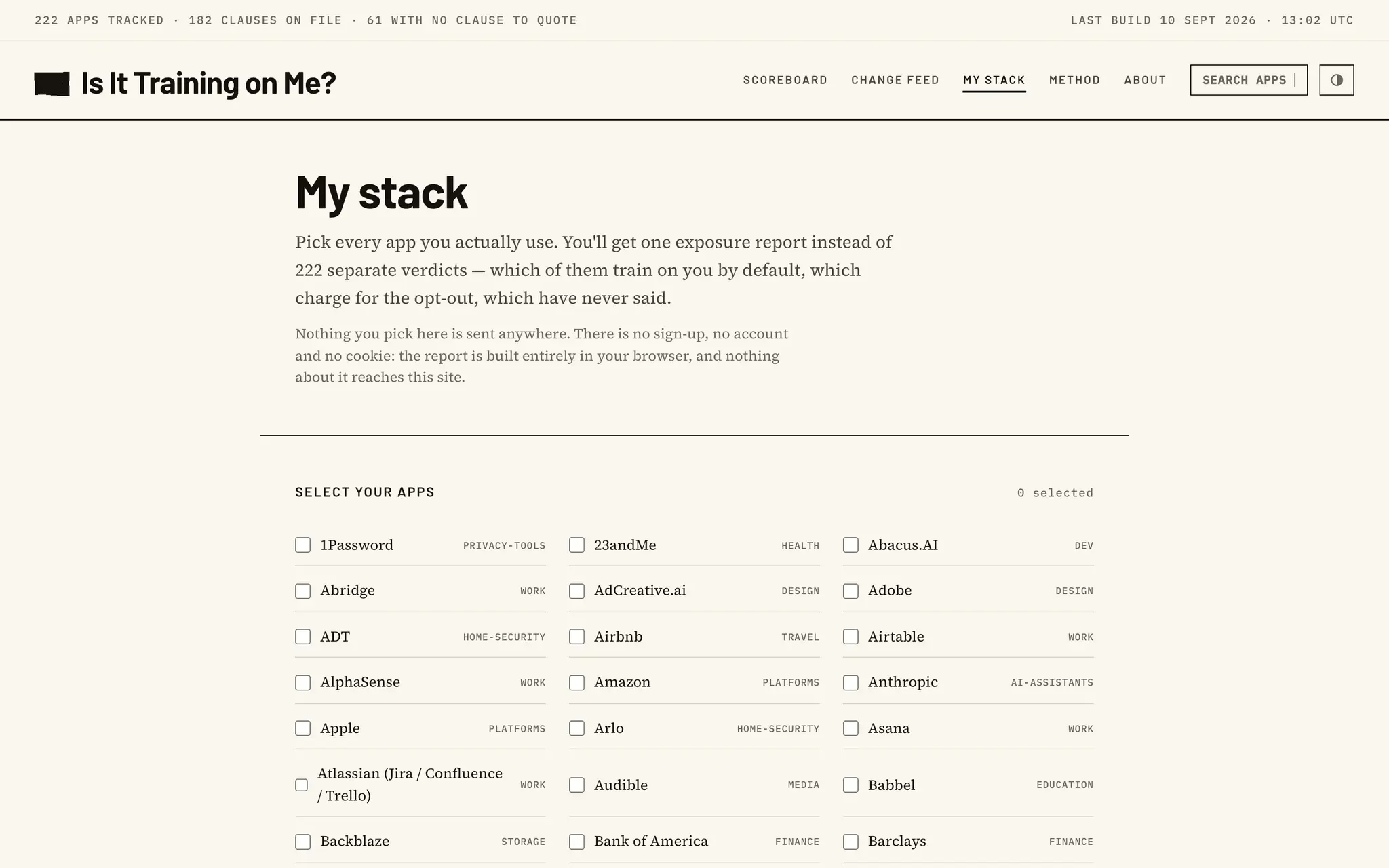
Task: Go to the Change Feed tab
Action: point(895,80)
